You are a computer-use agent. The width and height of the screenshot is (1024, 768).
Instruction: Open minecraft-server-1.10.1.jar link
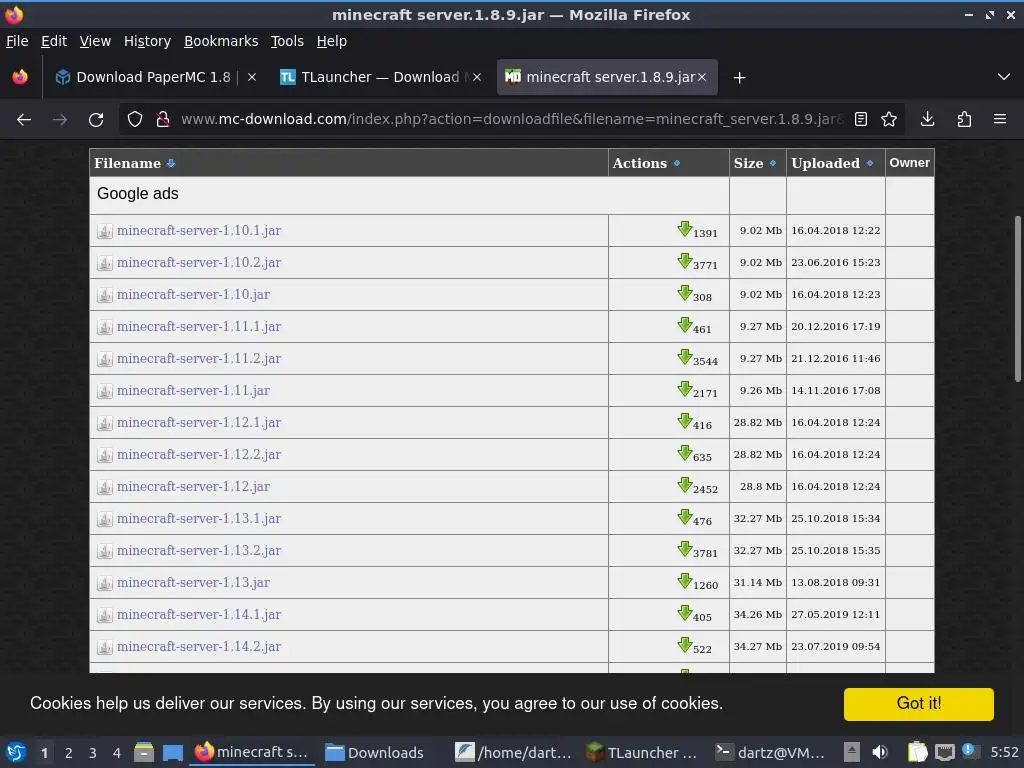199,231
